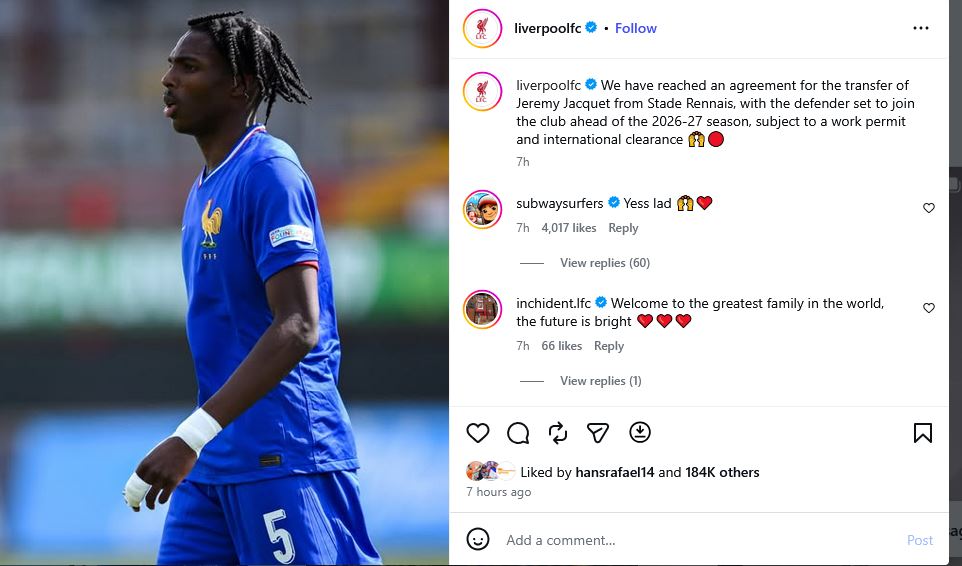Reply to the subwaysurfers comment
The width and height of the screenshot is (962, 566).
[x=623, y=228]
